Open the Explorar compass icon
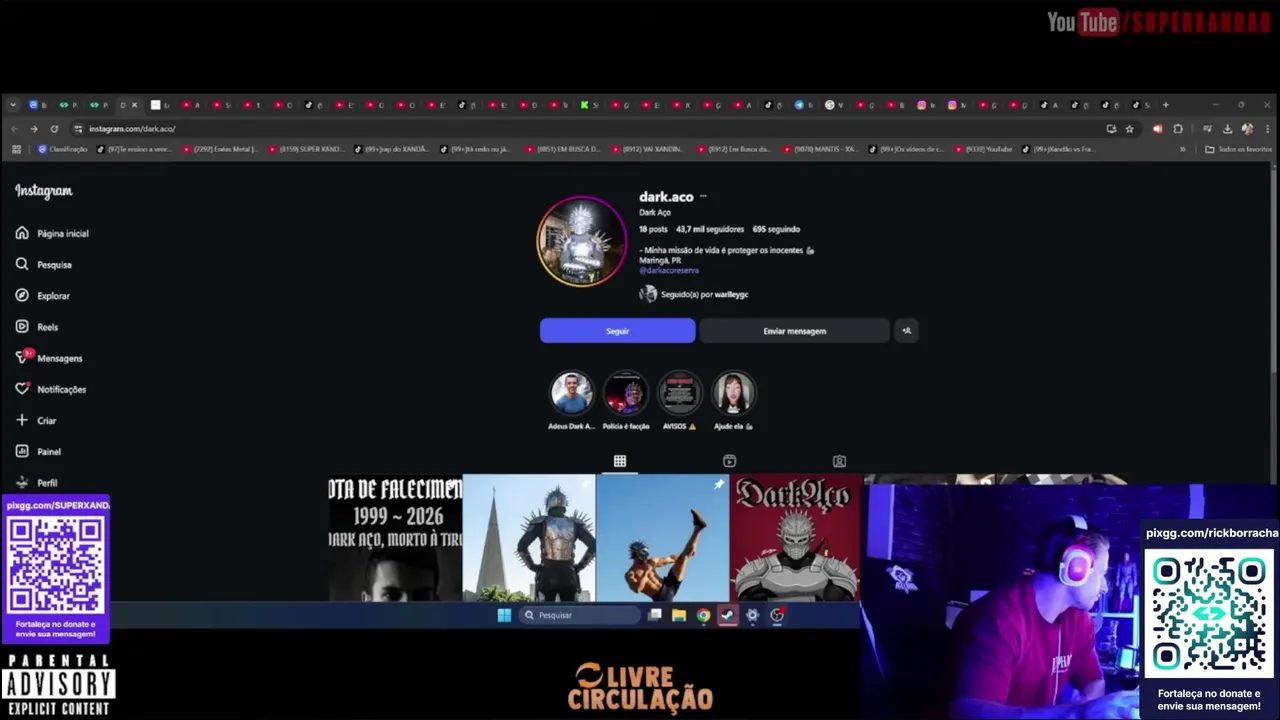This screenshot has width=1280, height=720. point(22,296)
